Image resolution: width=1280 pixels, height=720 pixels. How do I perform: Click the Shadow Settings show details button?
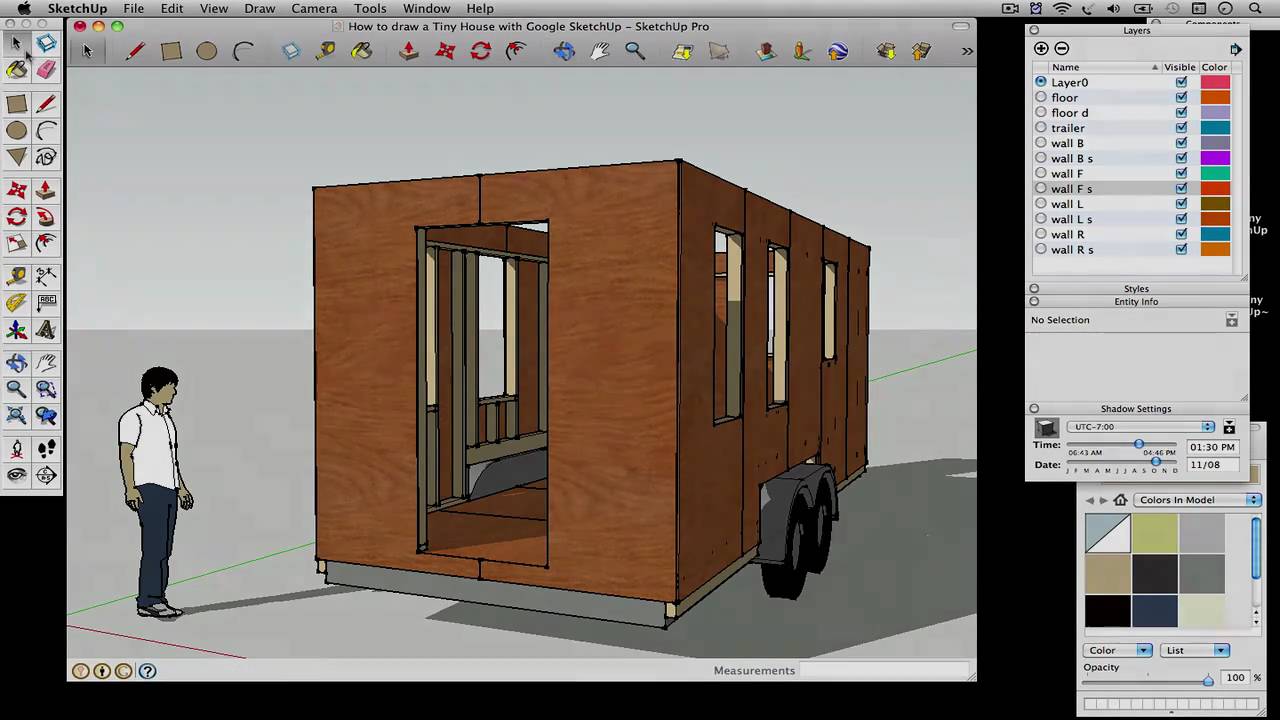(x=1229, y=427)
